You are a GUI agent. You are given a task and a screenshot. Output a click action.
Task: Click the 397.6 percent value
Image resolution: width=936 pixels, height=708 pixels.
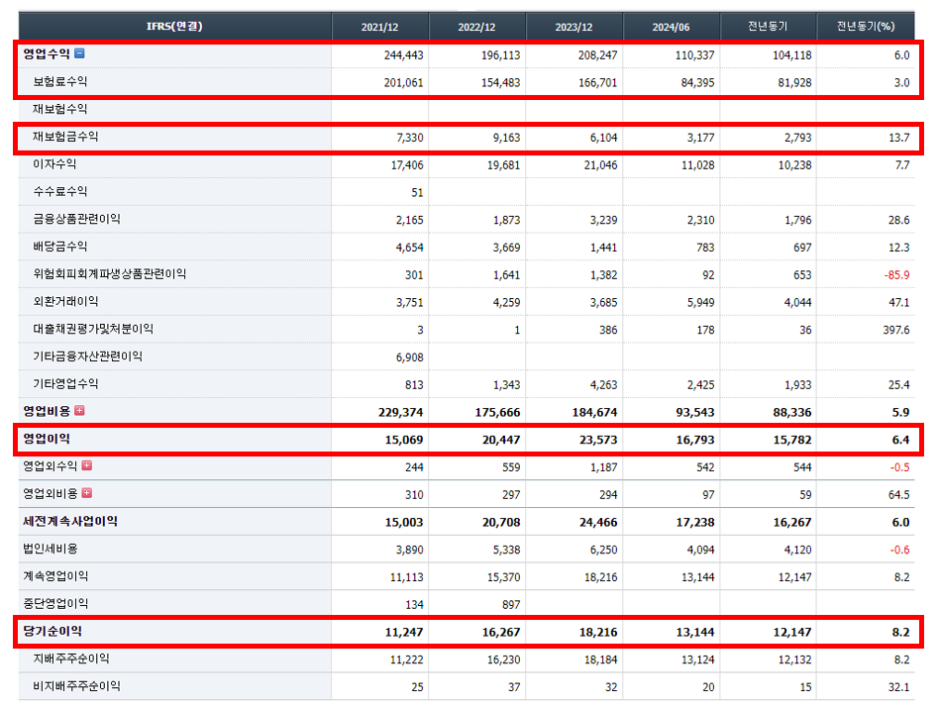click(896, 330)
